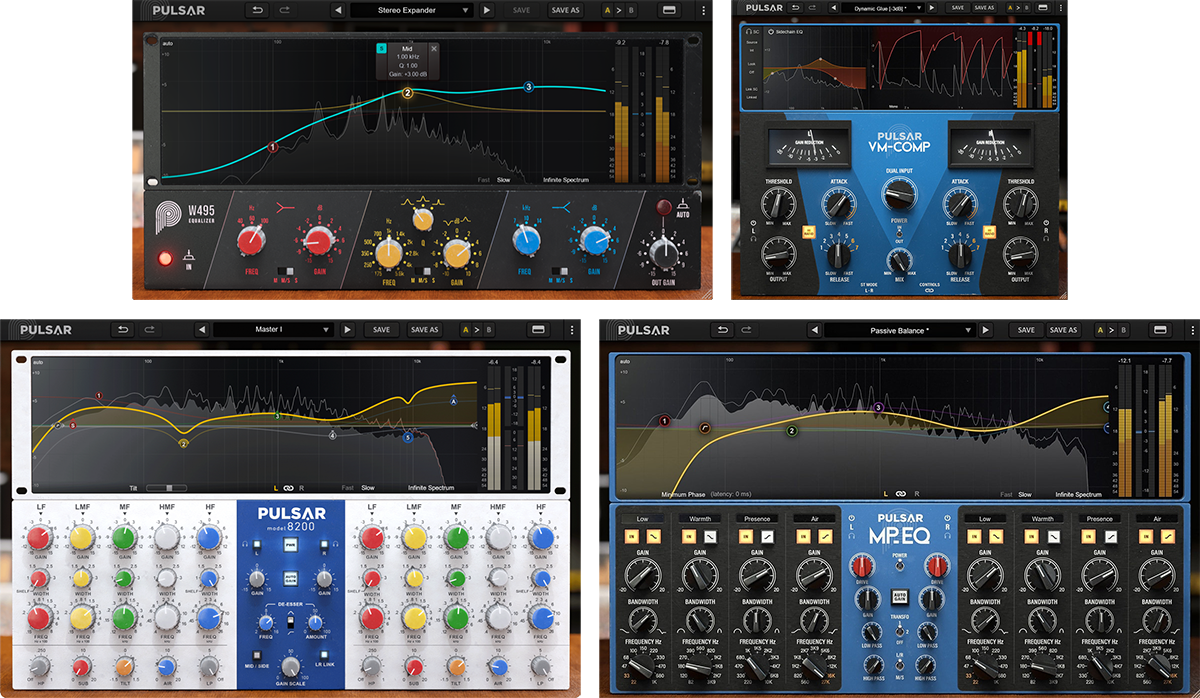Click SAVE button in Passive Balance toolbar
The height and width of the screenshot is (698, 1200).
pos(1025,330)
